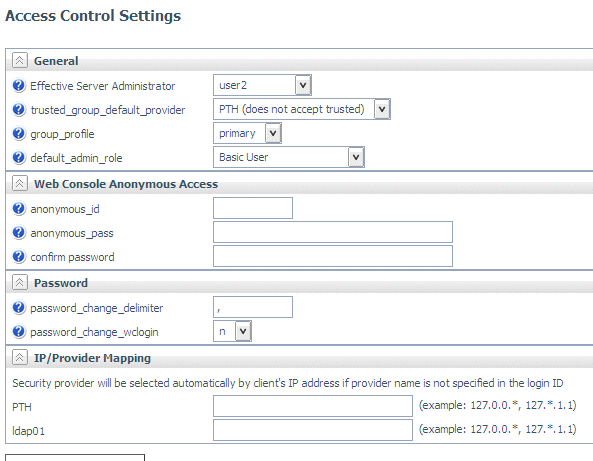Click help icon for password_change_wclogin
The image size is (593, 461).
pyautogui.click(x=19, y=332)
